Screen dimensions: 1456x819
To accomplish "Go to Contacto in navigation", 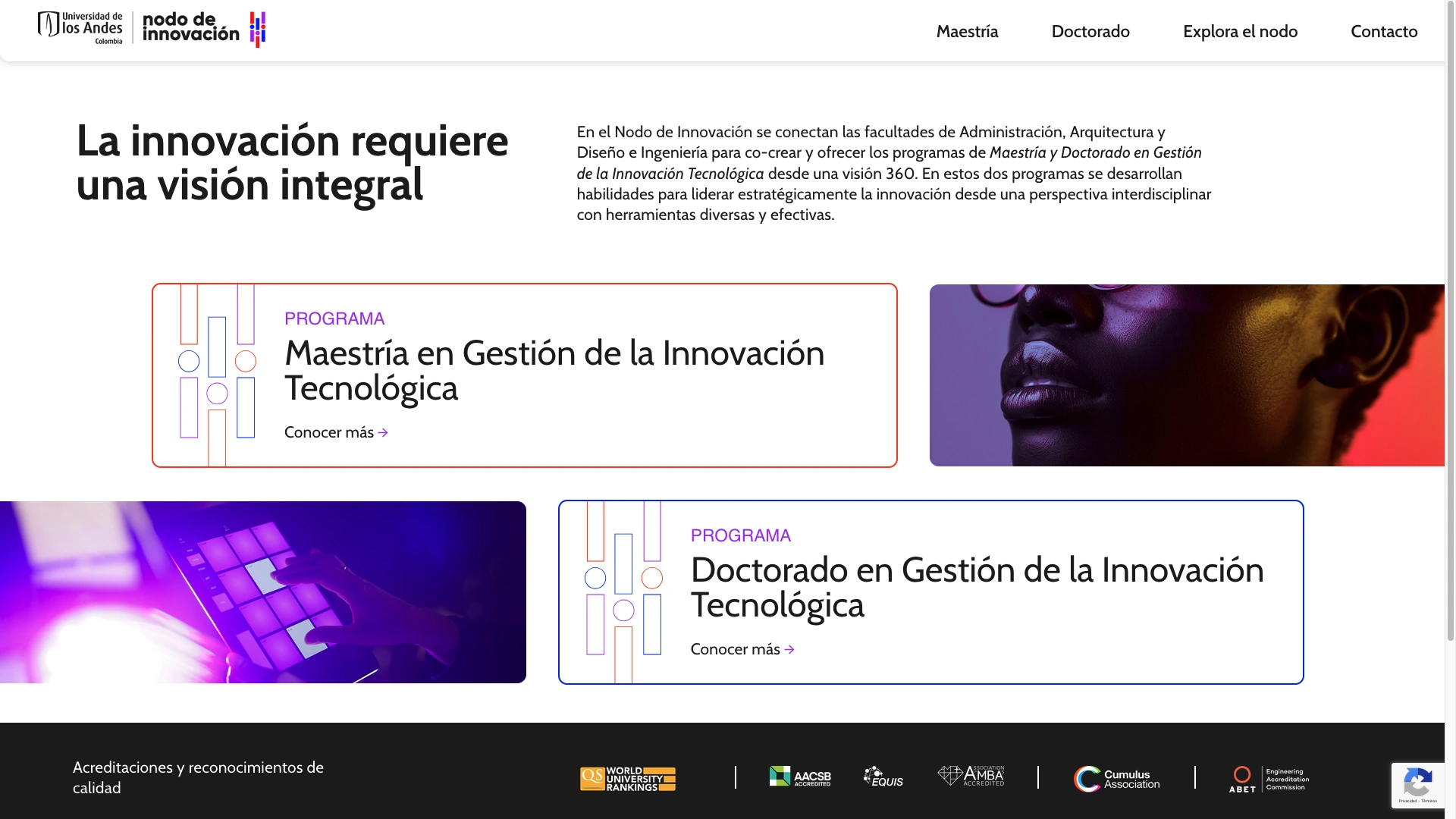I will pos(1383,31).
